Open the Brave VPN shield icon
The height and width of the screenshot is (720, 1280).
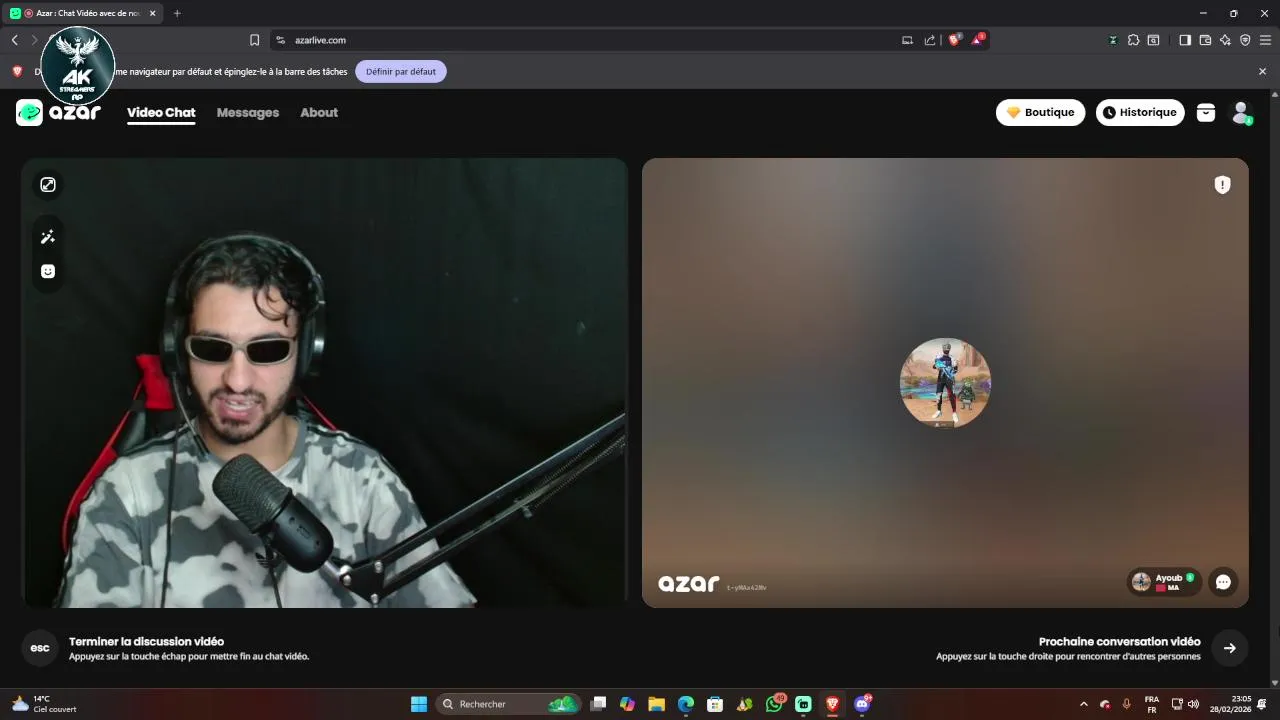(x=1245, y=40)
